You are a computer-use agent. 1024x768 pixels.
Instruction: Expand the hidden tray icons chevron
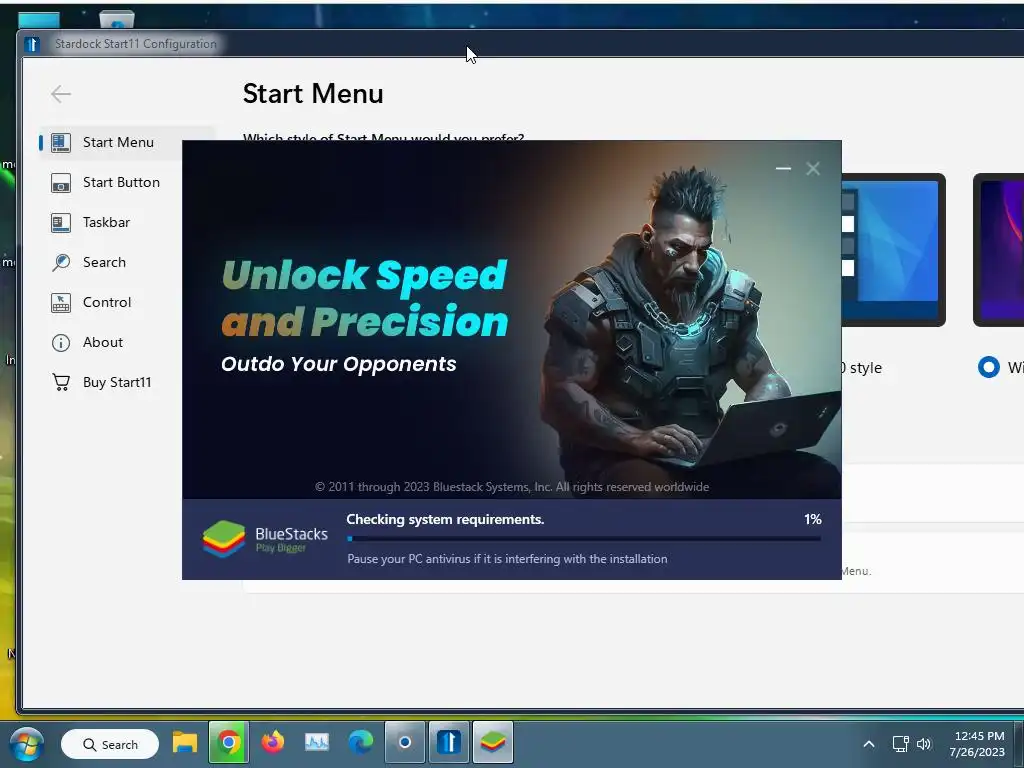(869, 744)
